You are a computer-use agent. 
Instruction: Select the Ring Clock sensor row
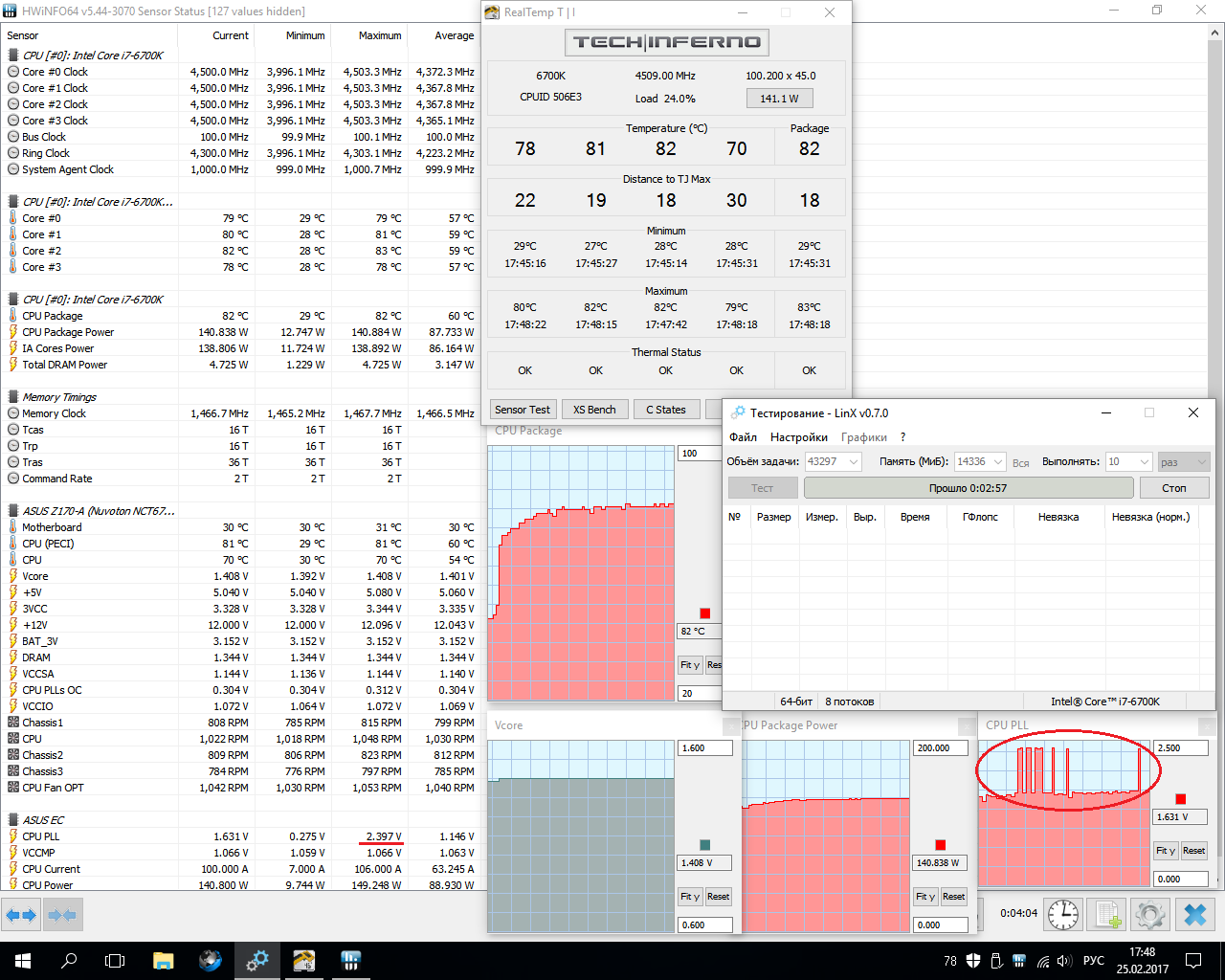pyautogui.click(x=239, y=153)
